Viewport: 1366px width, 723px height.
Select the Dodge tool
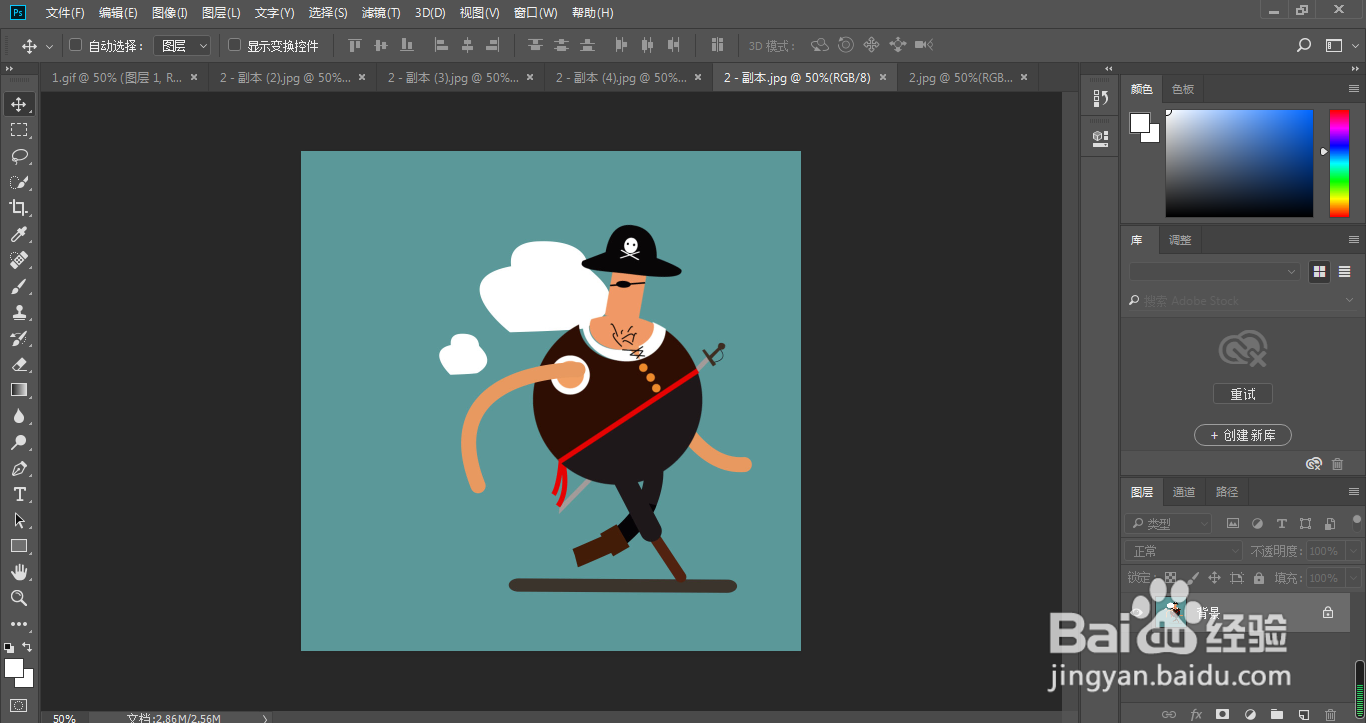pos(19,442)
